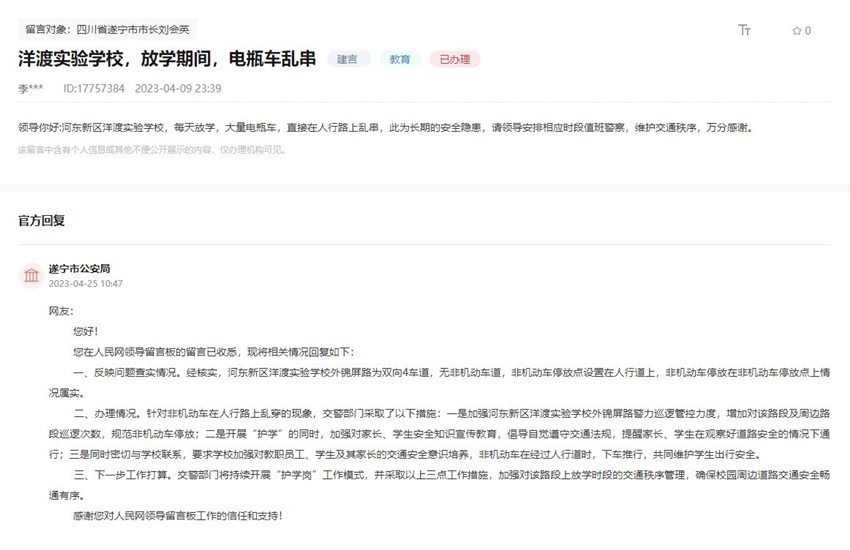850x550 pixels.
Task: Click the message body starting 领导你好
Action: click(x=385, y=127)
